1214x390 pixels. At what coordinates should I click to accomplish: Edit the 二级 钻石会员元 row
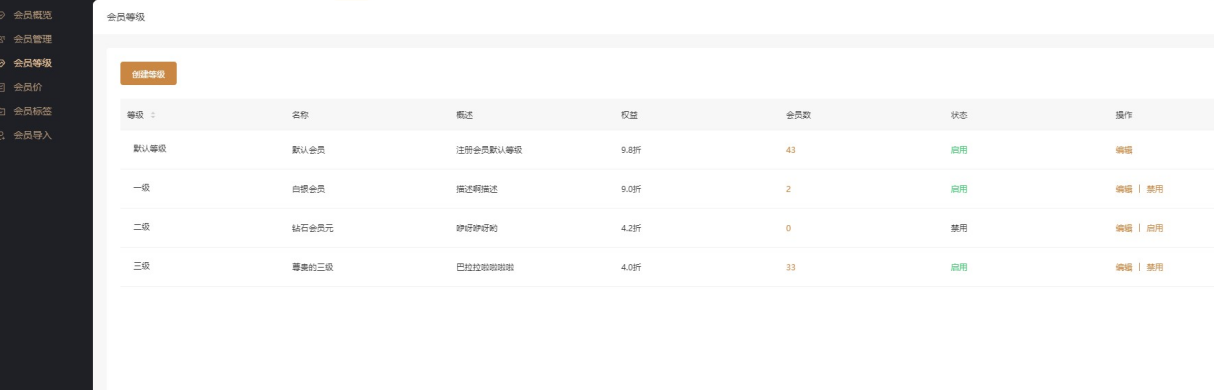[1124, 227]
